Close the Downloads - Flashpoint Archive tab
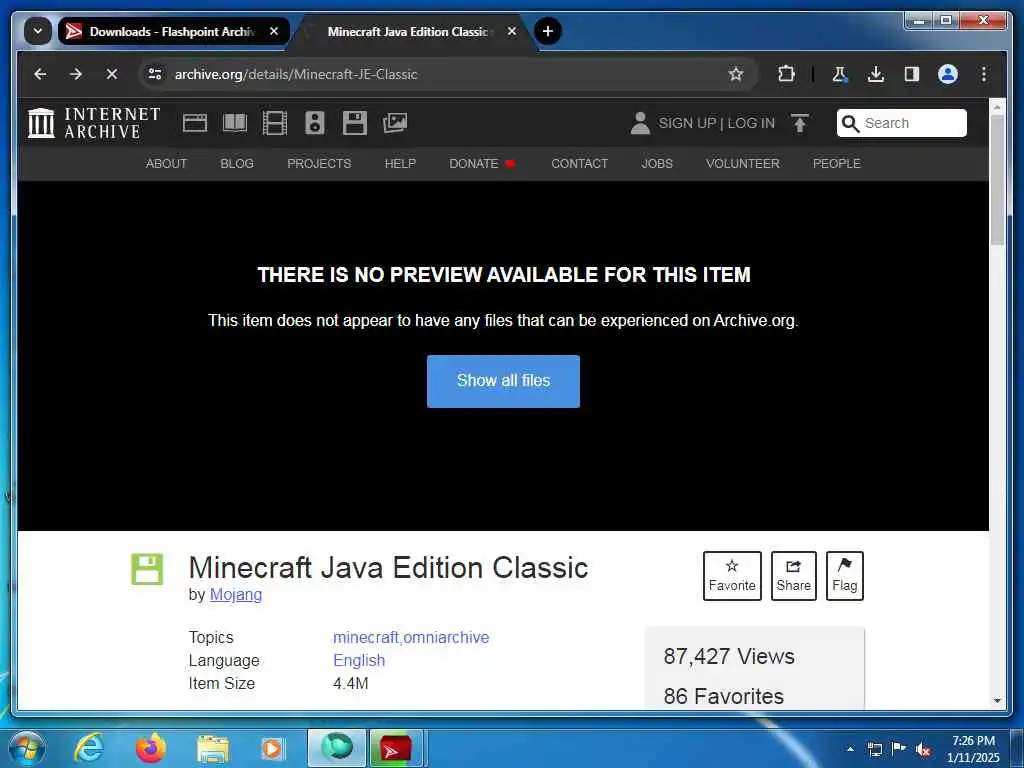The height and width of the screenshot is (768, 1024). tap(274, 31)
